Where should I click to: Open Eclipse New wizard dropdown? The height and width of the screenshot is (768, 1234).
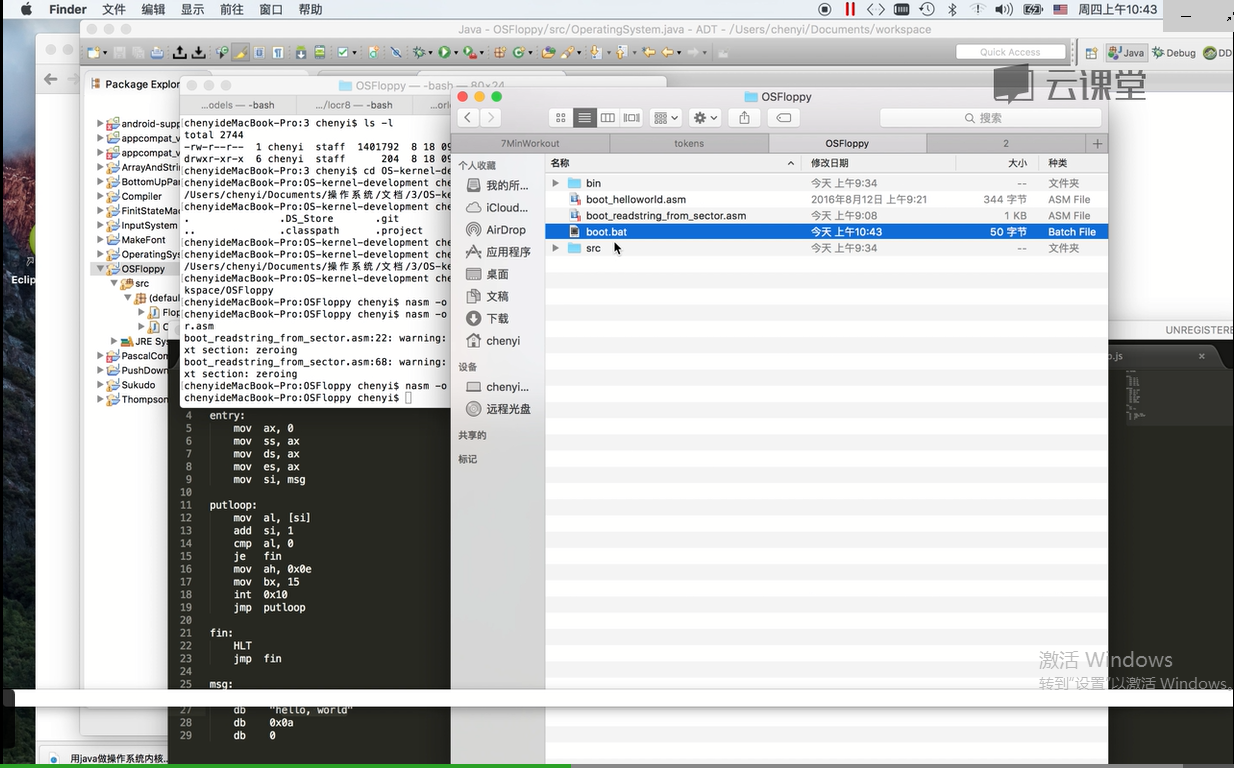pos(104,53)
